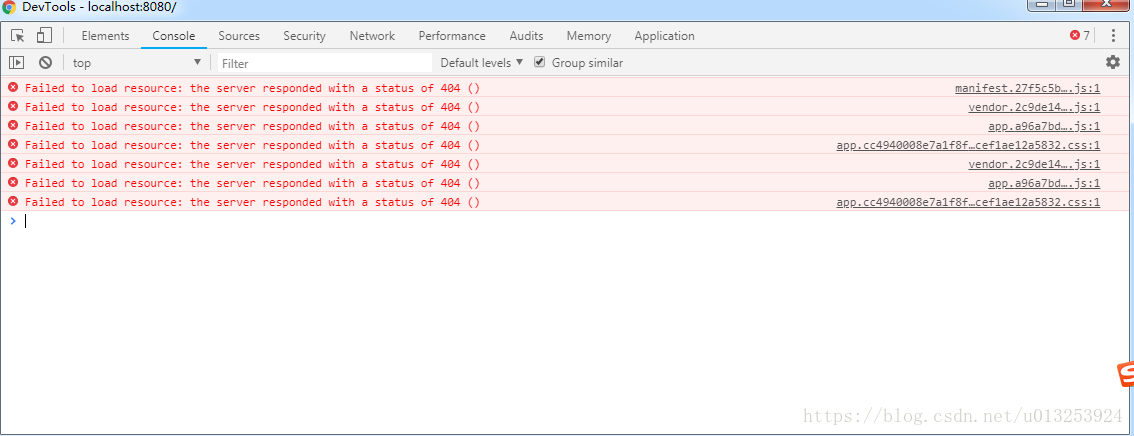Screen dimensions: 1134x436
Task: Switch to the Network tab
Action: point(372,36)
